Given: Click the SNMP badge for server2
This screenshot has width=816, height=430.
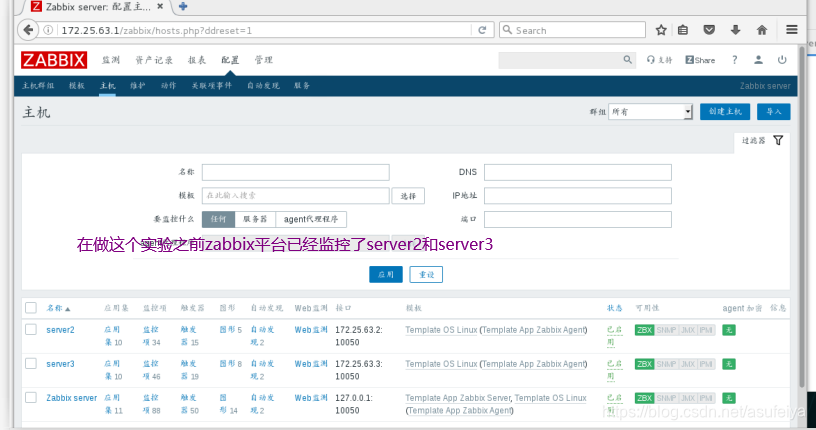Looking at the screenshot, I should coord(666,330).
